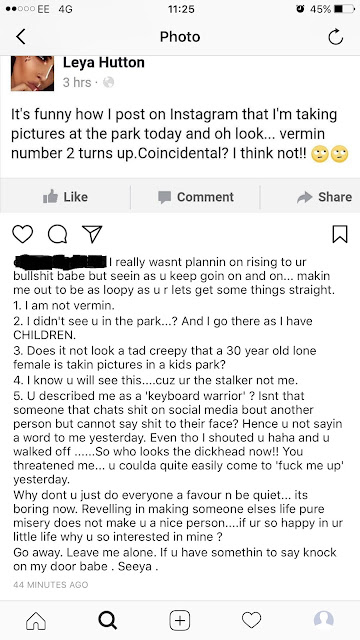This screenshot has height=640, width=360.
Task: Save the post with the bookmark icon
Action: pyautogui.click(x=340, y=234)
